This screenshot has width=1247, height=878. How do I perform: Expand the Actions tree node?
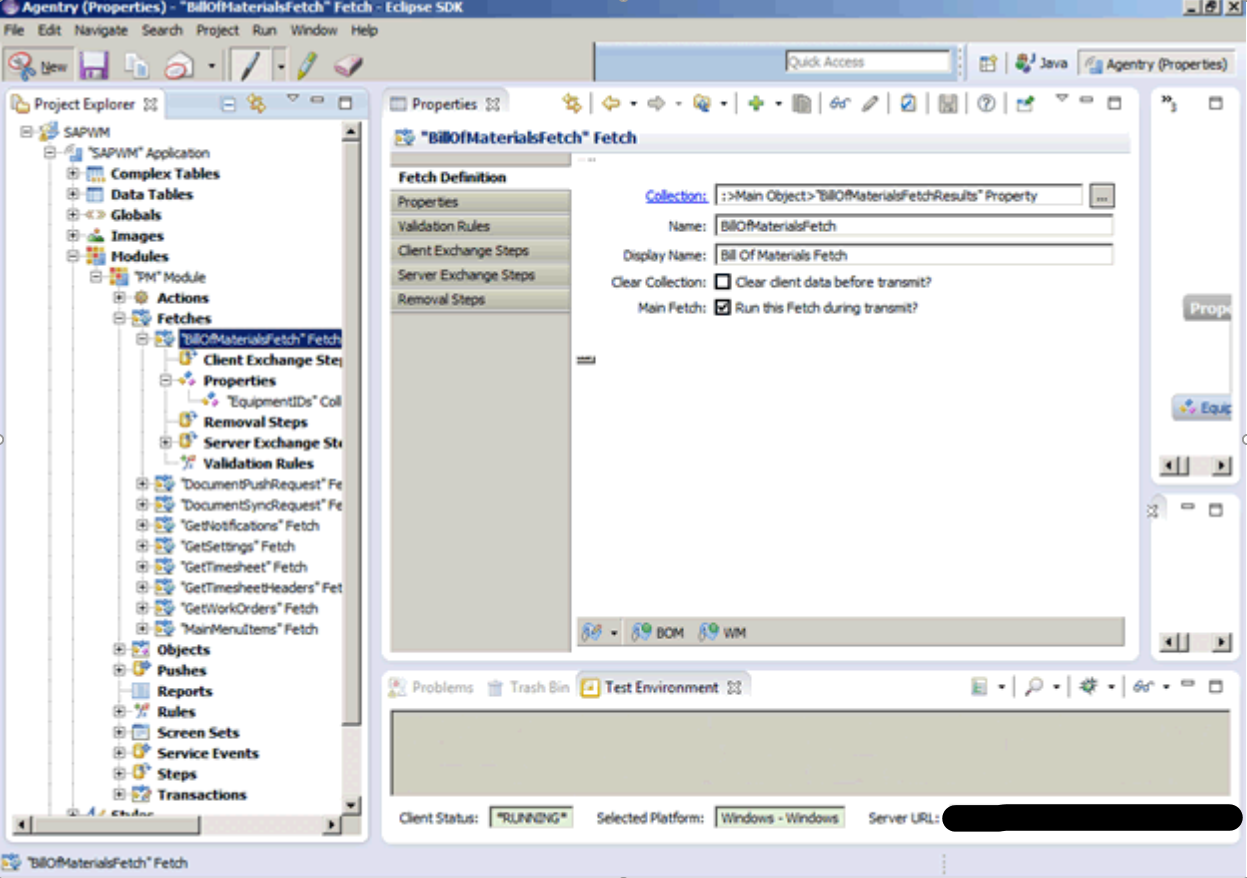pyautogui.click(x=119, y=298)
